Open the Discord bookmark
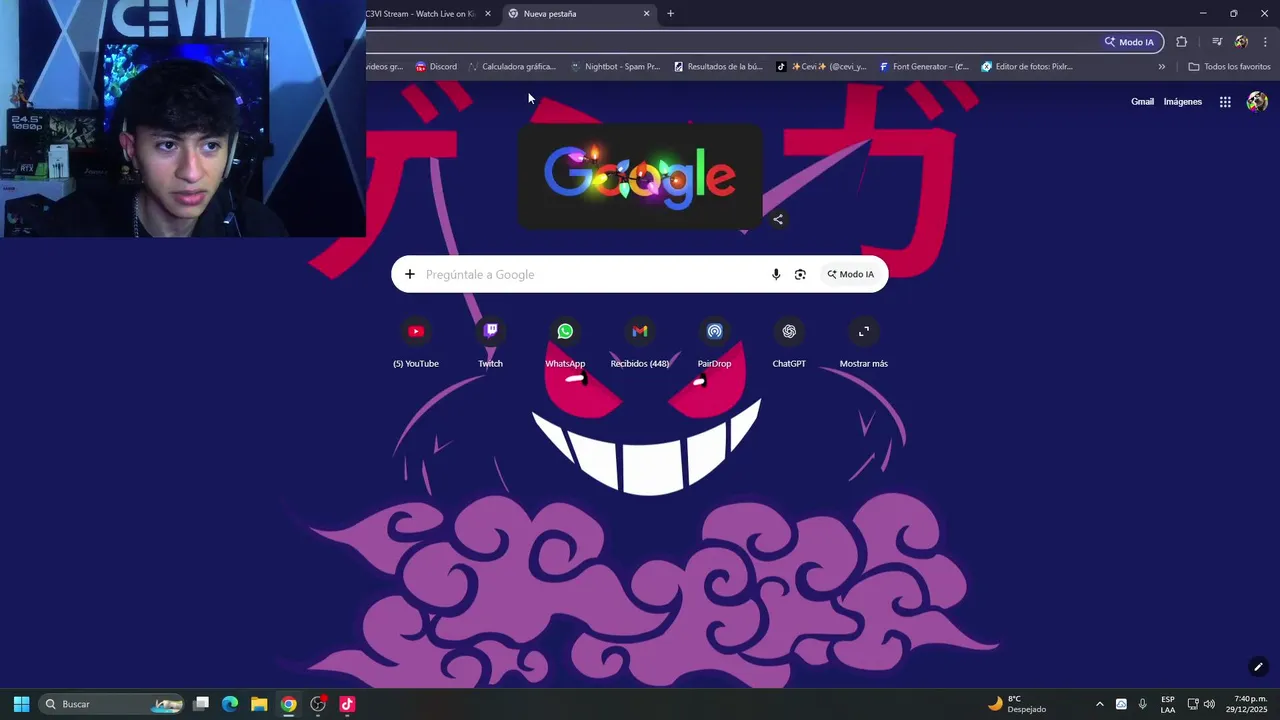Image resolution: width=1280 pixels, height=720 pixels. click(436, 67)
